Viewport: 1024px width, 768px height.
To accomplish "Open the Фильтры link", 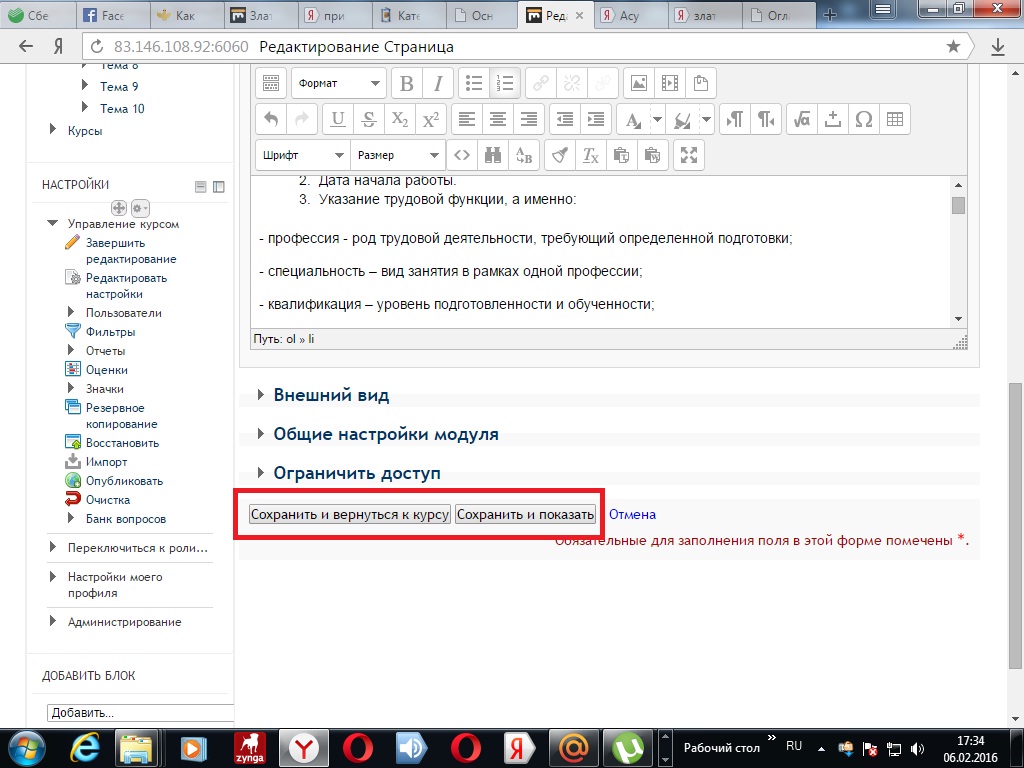I will click(x=110, y=332).
